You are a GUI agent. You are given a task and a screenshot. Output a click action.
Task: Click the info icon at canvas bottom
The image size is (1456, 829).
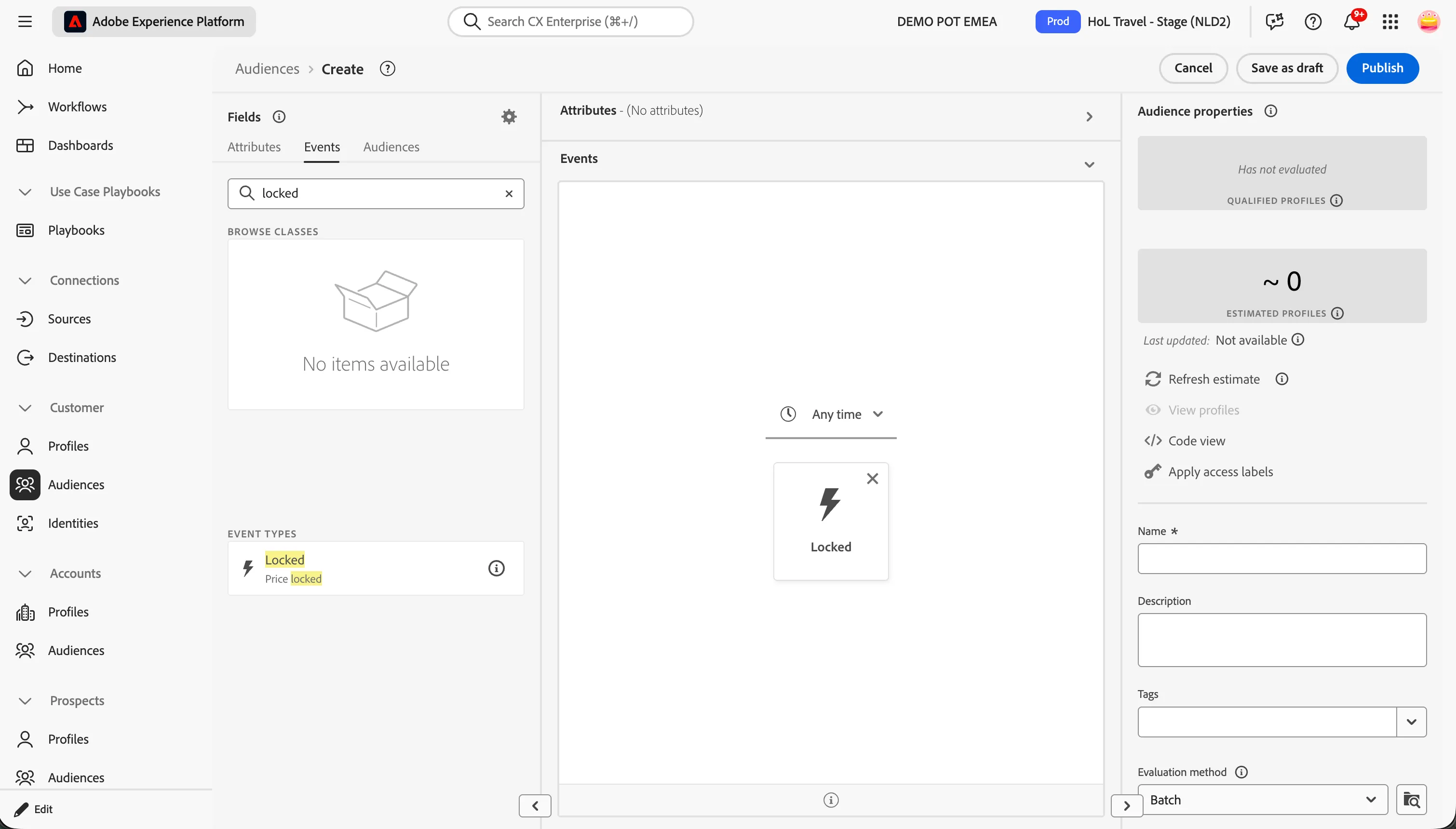(831, 800)
